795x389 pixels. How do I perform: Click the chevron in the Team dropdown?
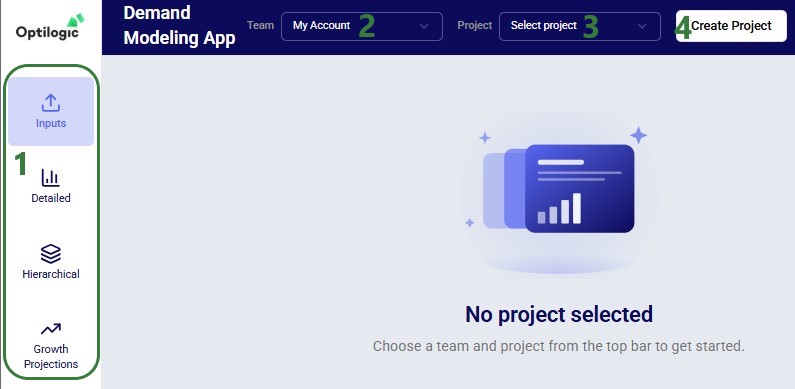424,26
